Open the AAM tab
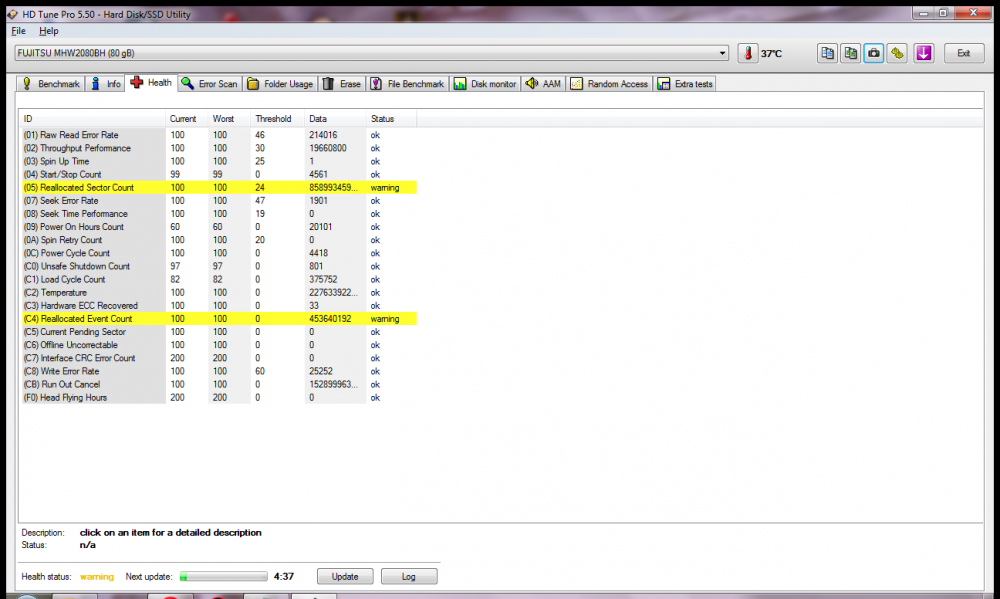Image resolution: width=1000 pixels, height=599 pixels. (543, 84)
